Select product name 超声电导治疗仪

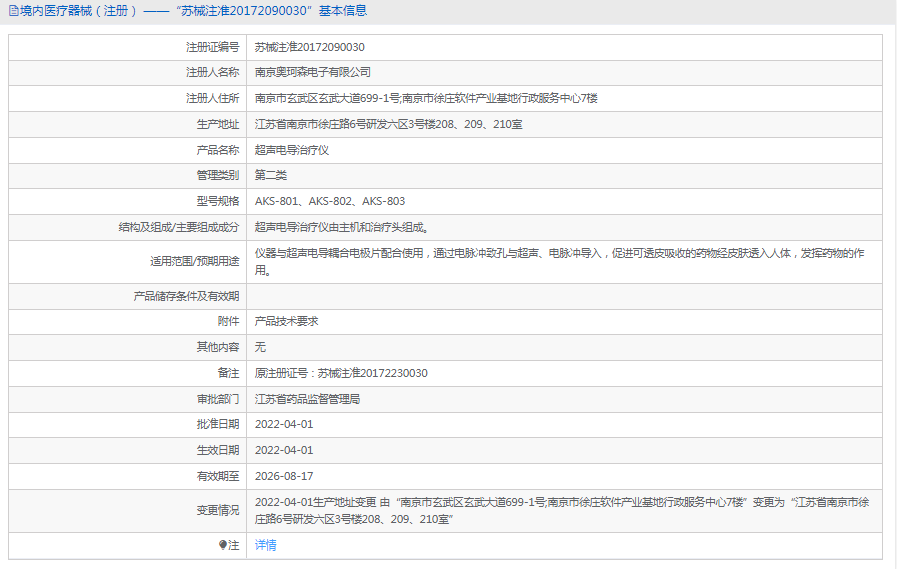tap(292, 150)
